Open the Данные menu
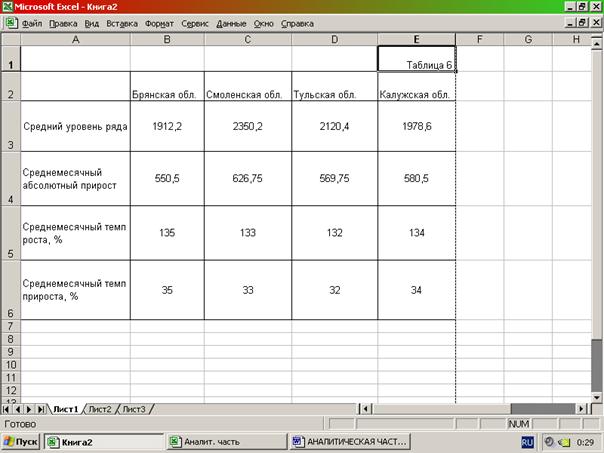Screen dimensions: 604x453 click(x=231, y=21)
